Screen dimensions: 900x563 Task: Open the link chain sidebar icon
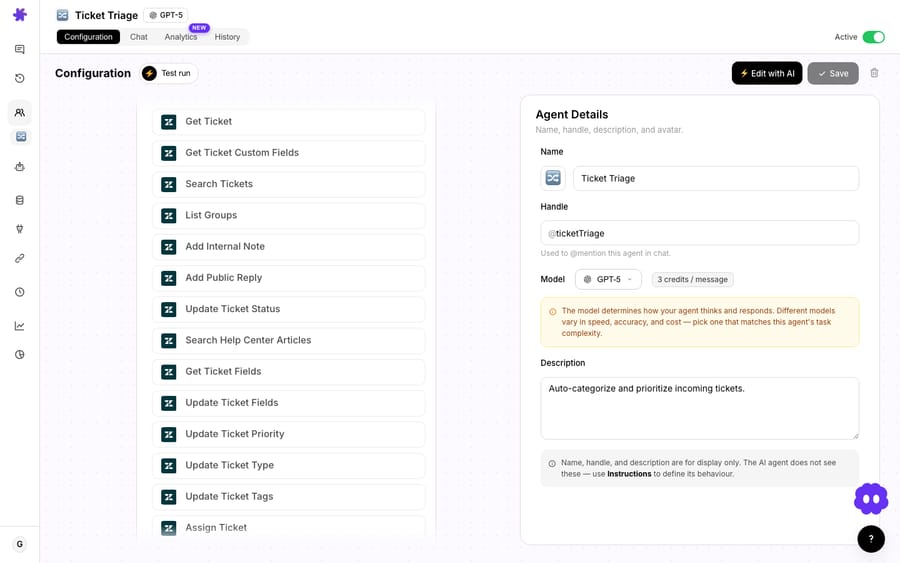pyautogui.click(x=20, y=258)
